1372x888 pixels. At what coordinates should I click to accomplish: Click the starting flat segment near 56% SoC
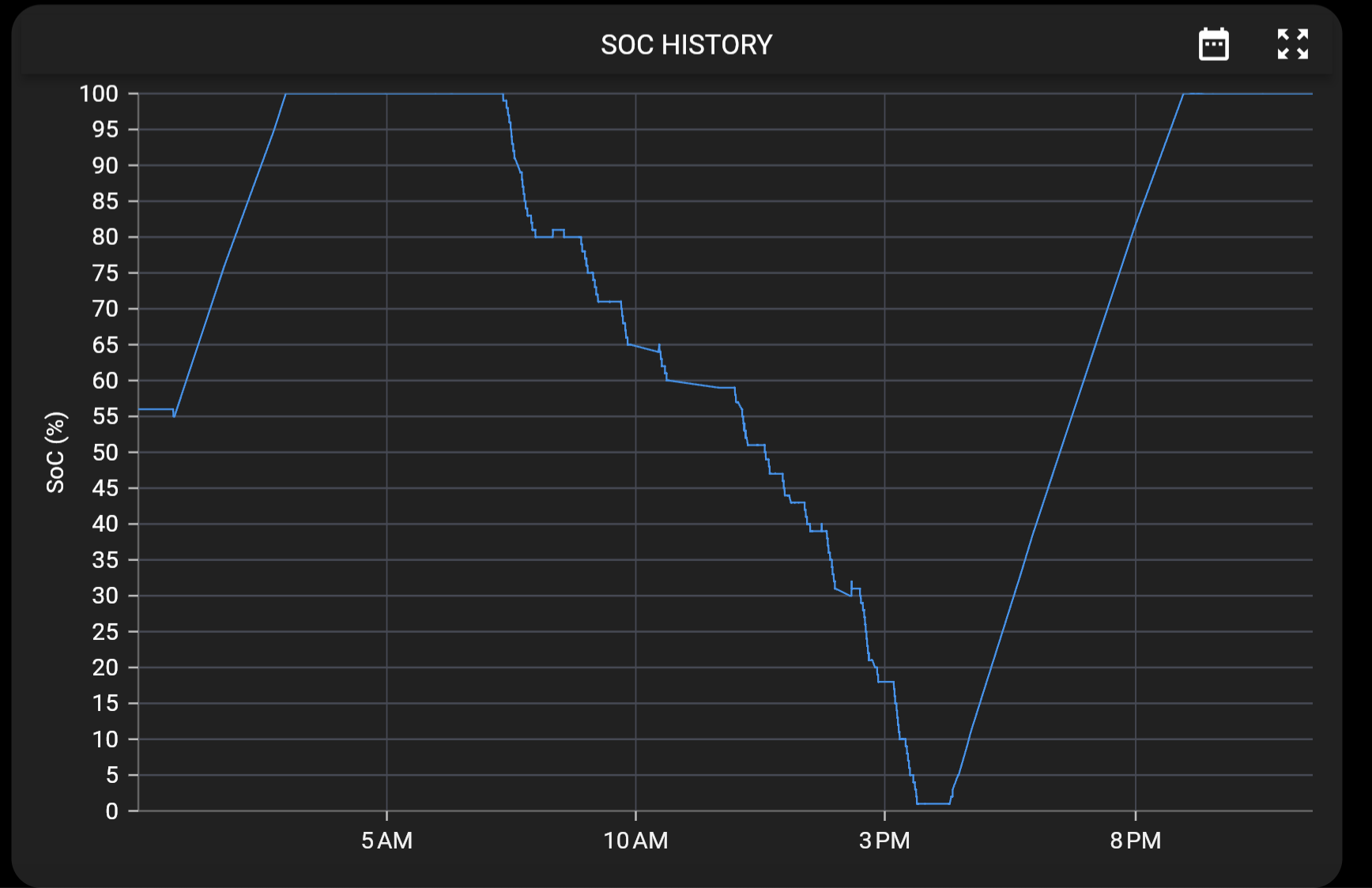coord(156,409)
